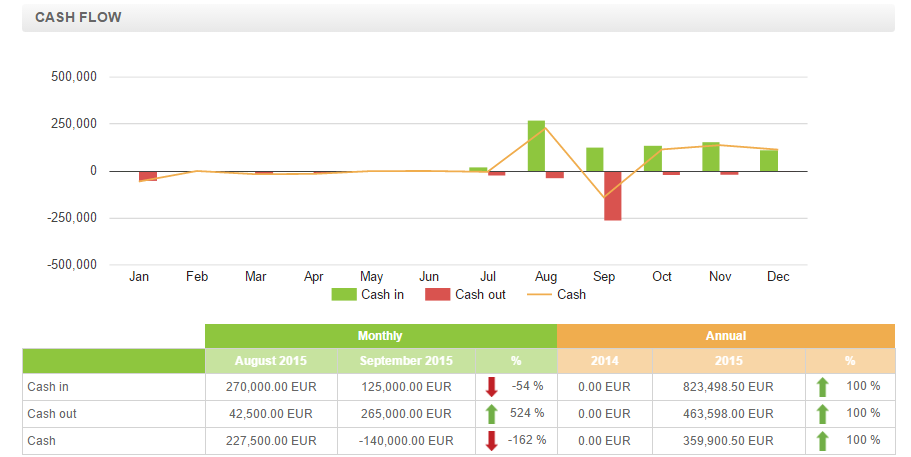Click the tall green August cash in bar
This screenshot has height=457, width=911.
click(537, 146)
